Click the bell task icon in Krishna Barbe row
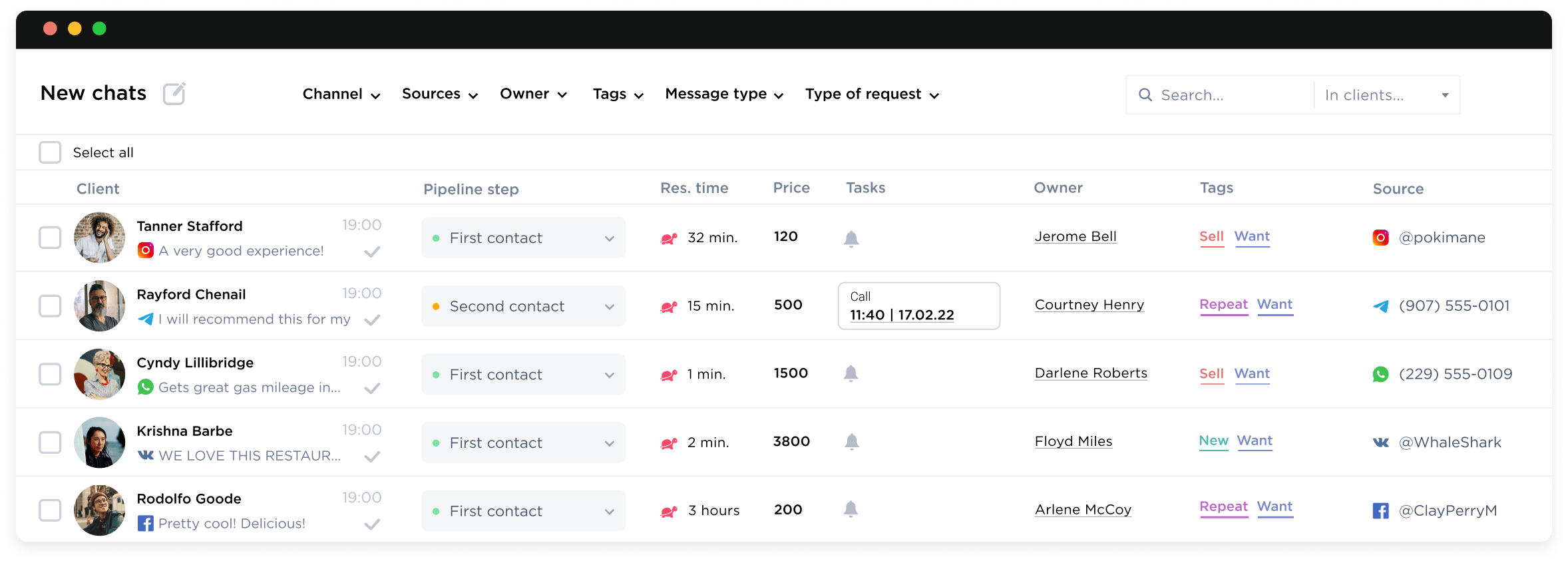This screenshot has width=1568, height=563. 852,441
